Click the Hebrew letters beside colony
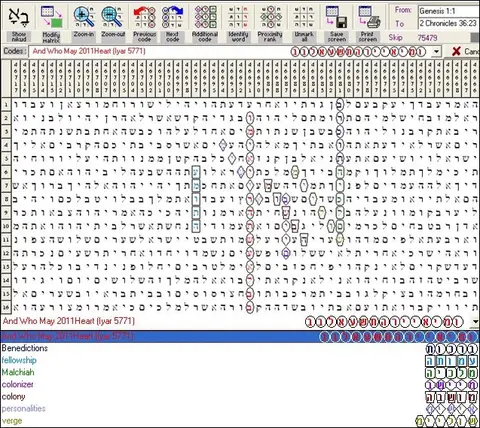The width and height of the screenshot is (480, 428). coord(452,397)
